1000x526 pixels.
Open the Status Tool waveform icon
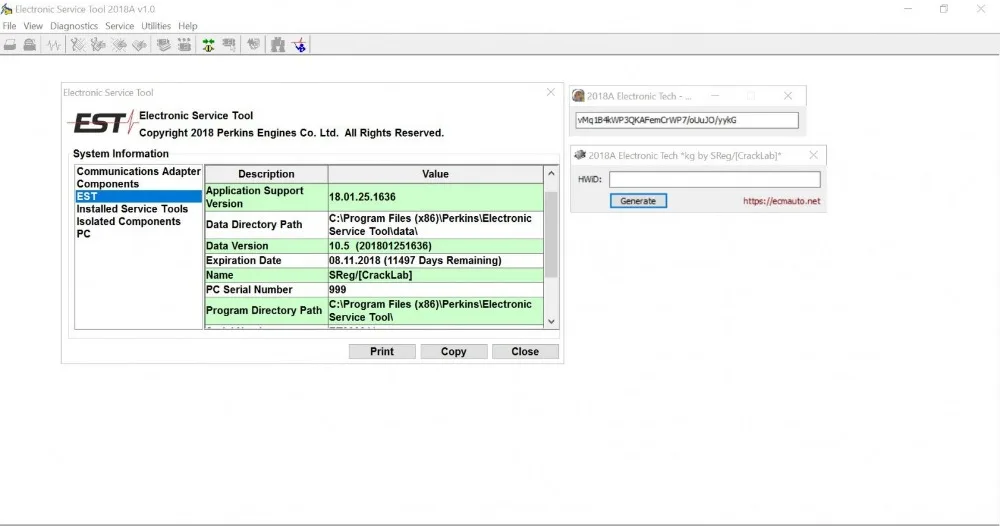pyautogui.click(x=54, y=45)
